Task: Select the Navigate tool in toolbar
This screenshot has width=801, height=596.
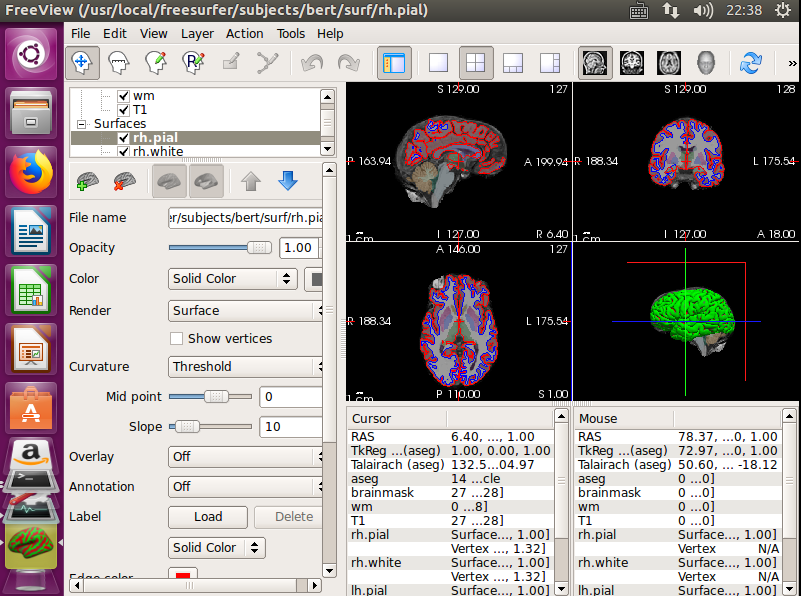Action: (x=82, y=63)
